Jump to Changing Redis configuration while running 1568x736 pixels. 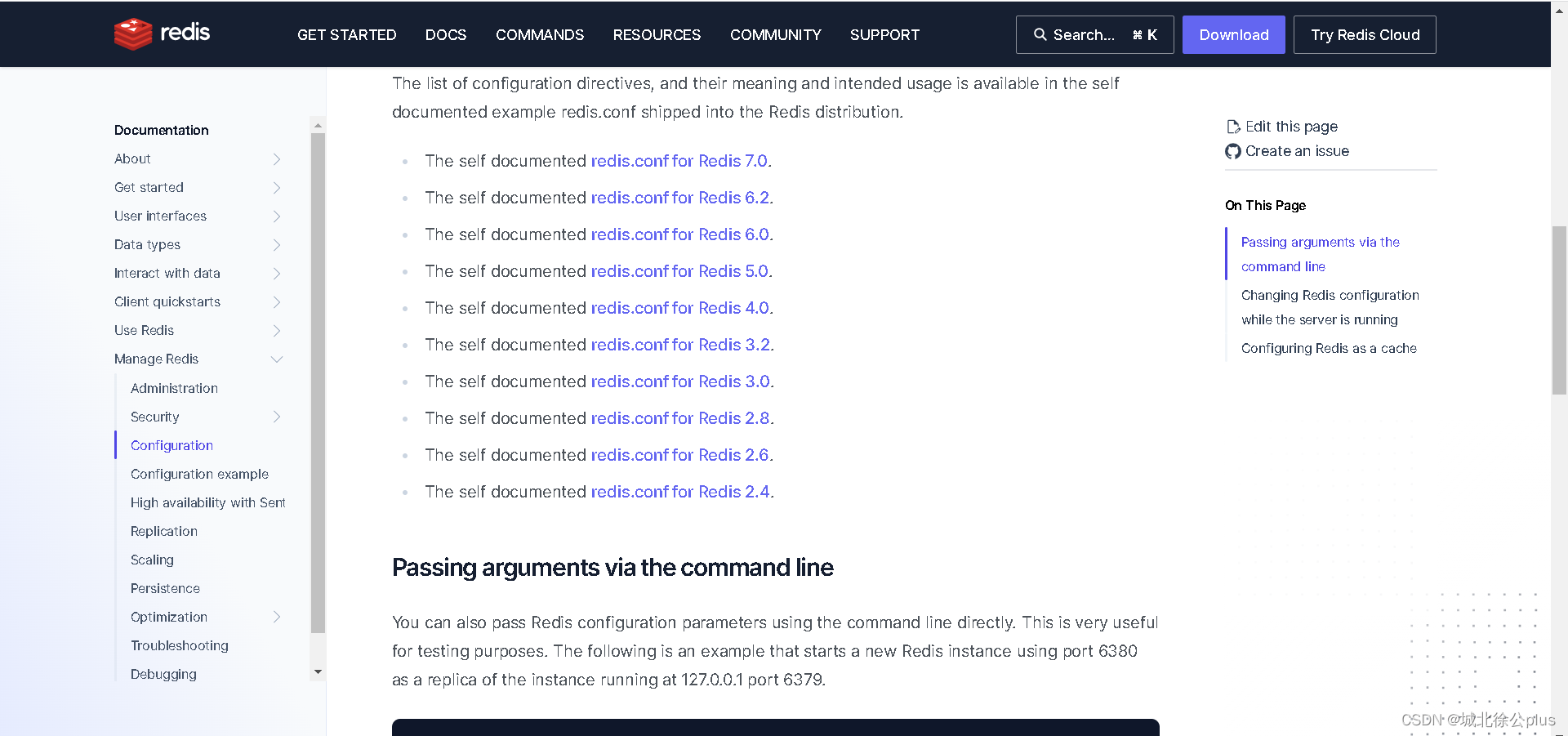1330,307
